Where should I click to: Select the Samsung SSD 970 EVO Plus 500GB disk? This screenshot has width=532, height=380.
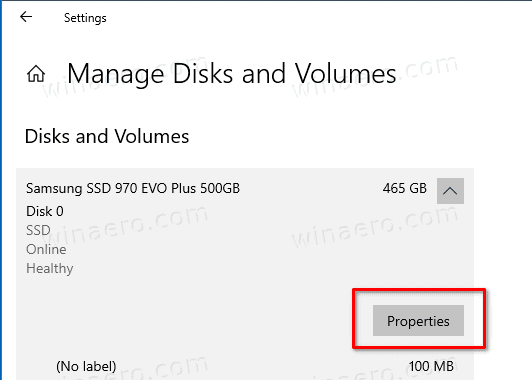tap(133, 188)
